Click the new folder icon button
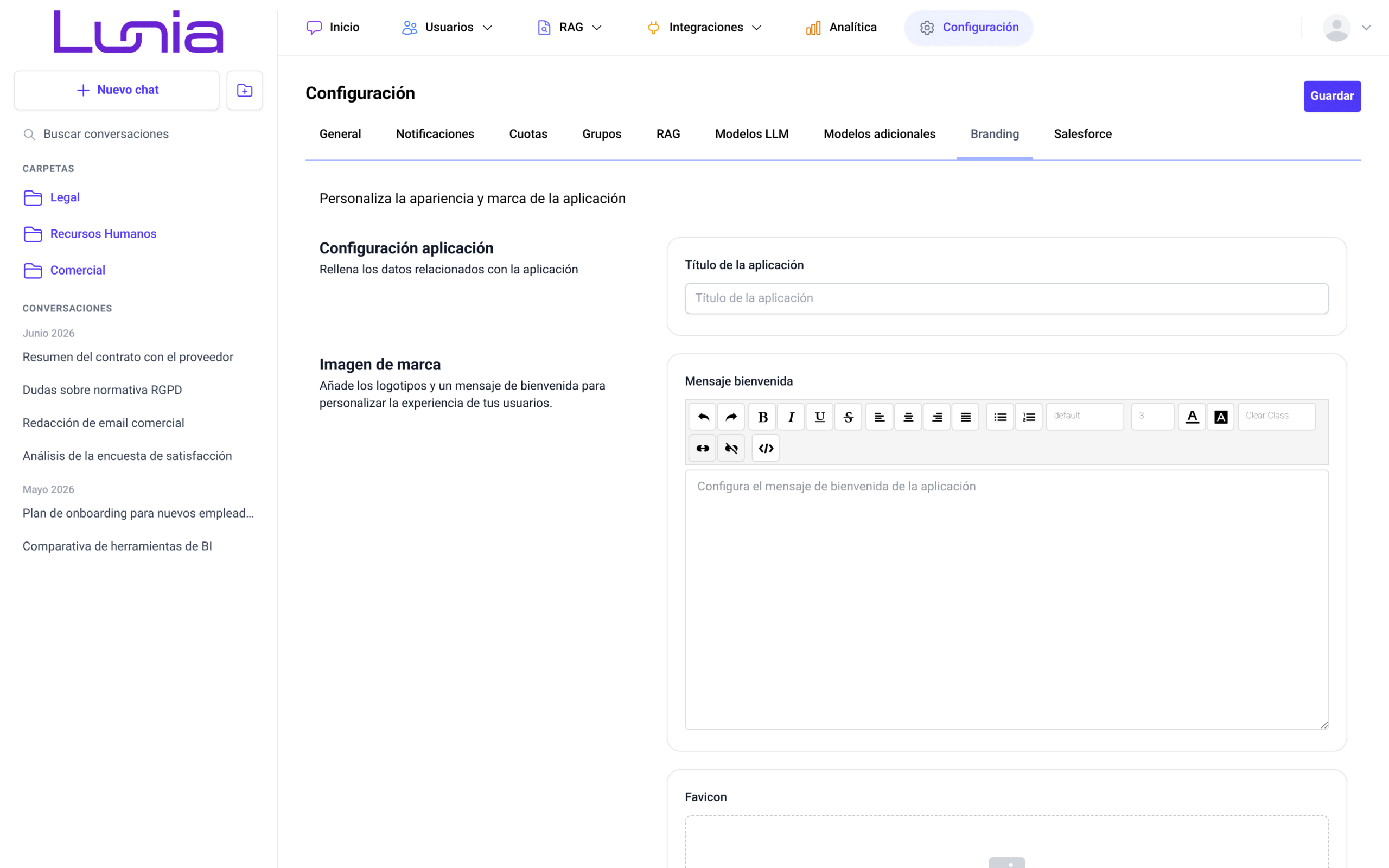Image resolution: width=1389 pixels, height=868 pixels. [245, 90]
